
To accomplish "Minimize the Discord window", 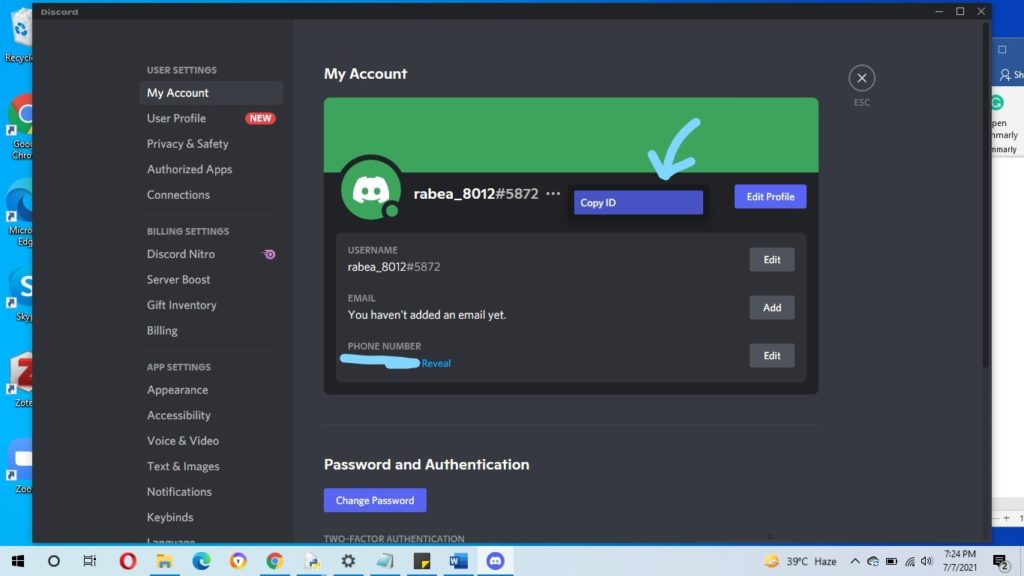I will (939, 11).
